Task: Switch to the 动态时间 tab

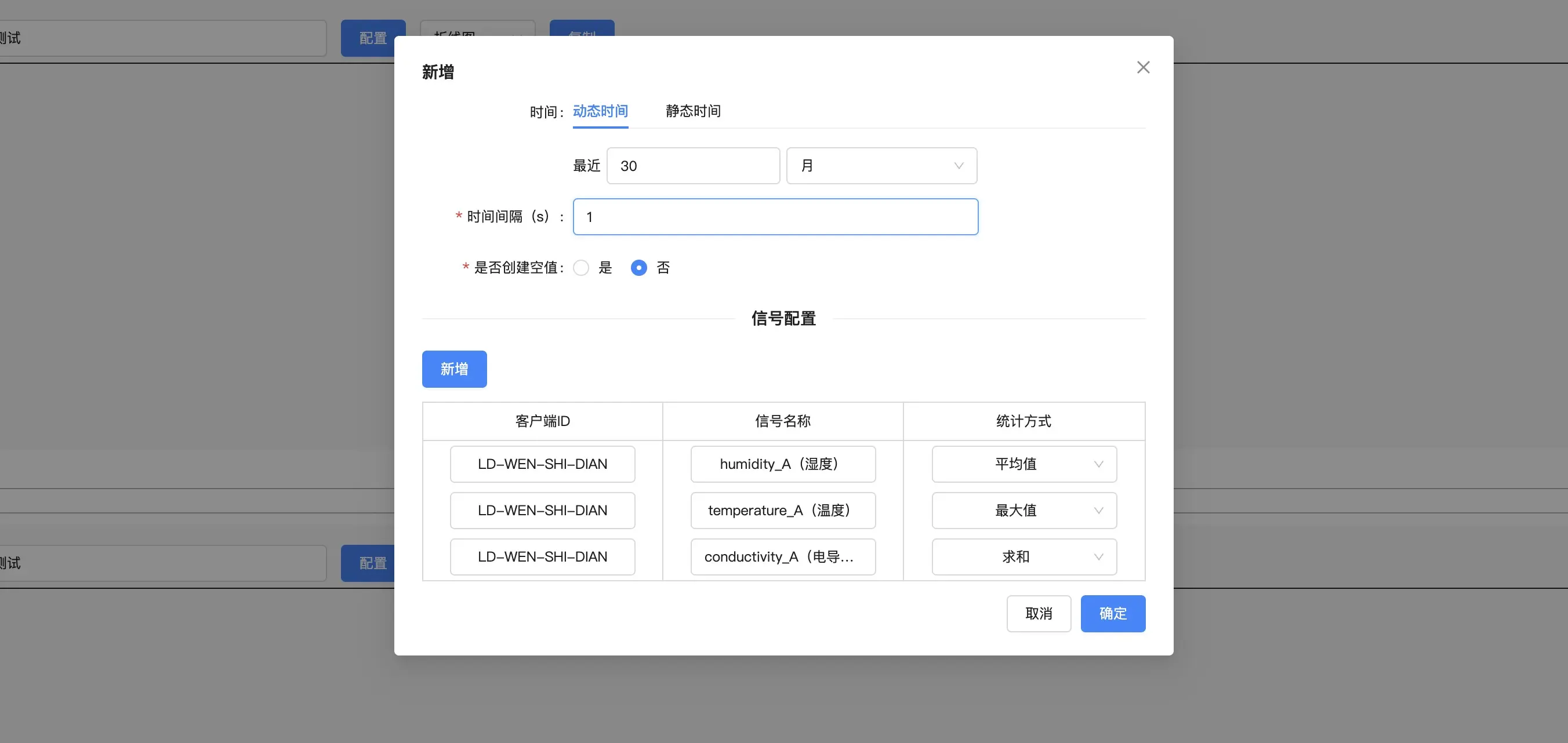Action: pyautogui.click(x=600, y=111)
